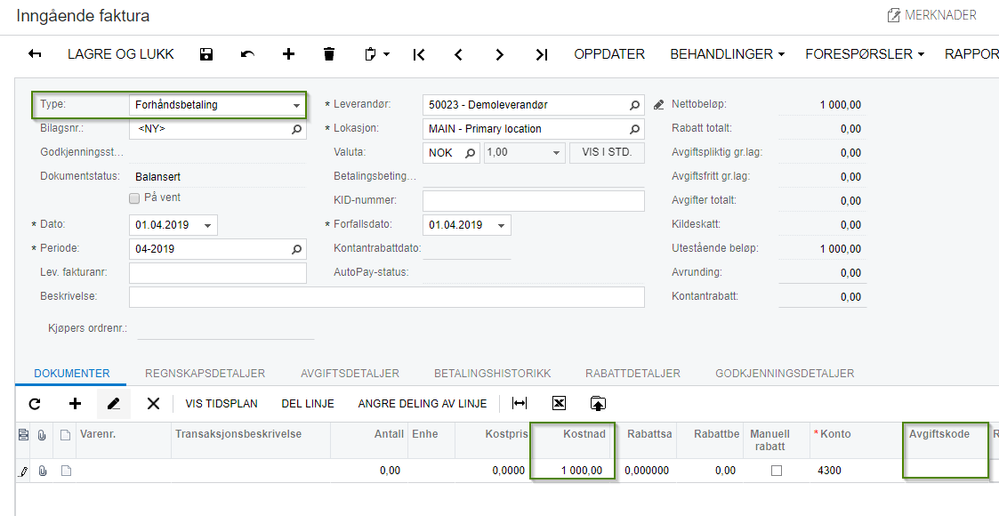
Task: Delete the line with the X icon
Action: 153,403
